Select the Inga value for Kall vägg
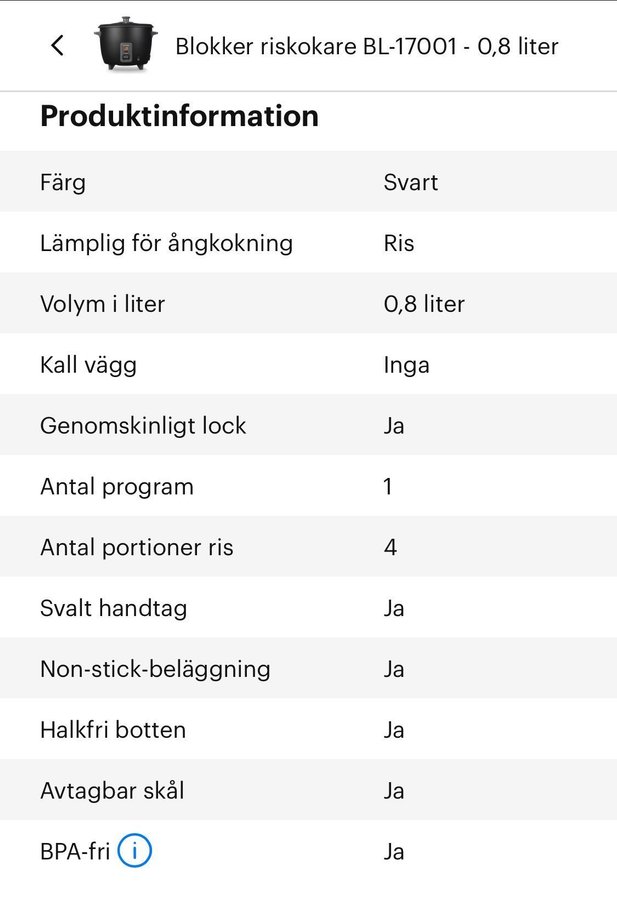The width and height of the screenshot is (617, 900). (406, 365)
